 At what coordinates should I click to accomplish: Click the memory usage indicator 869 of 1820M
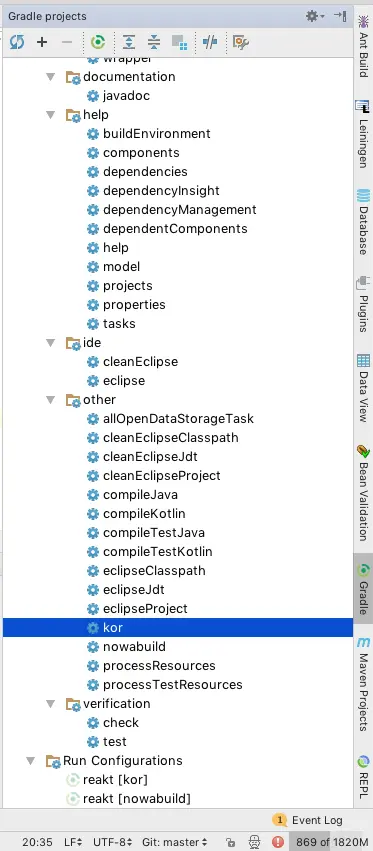[328, 842]
